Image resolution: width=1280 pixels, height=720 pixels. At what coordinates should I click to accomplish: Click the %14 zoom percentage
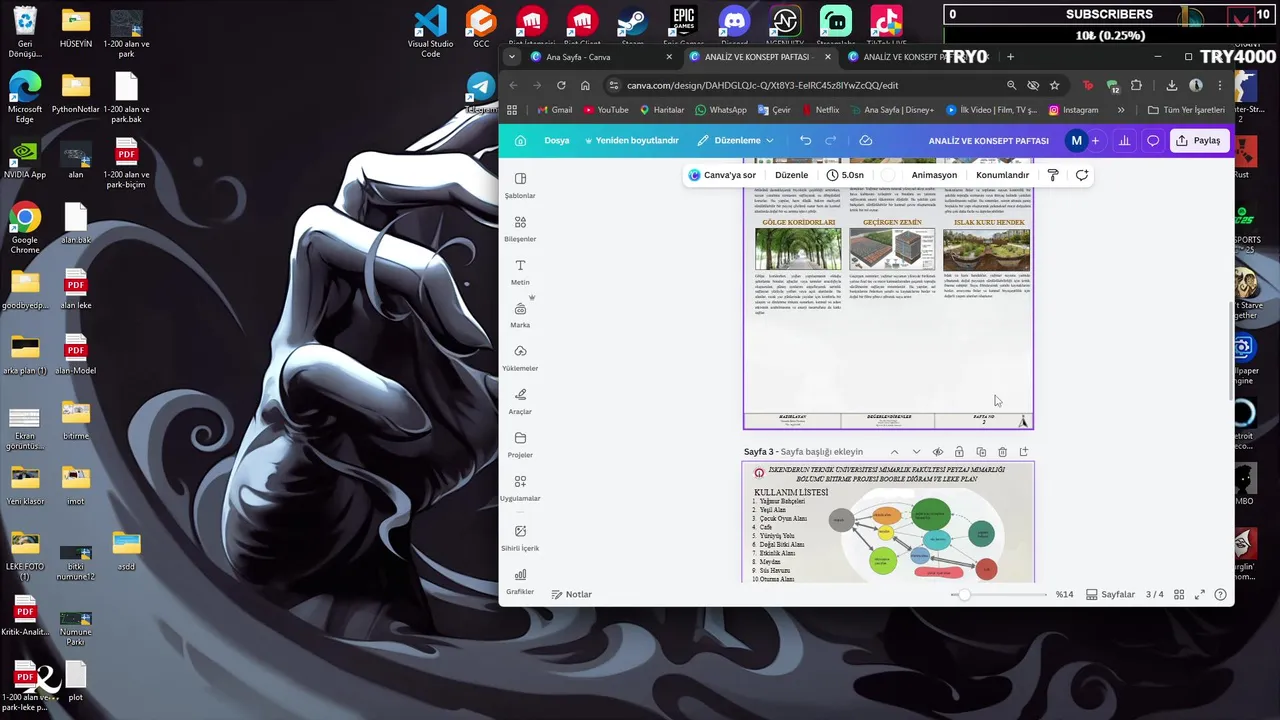(1064, 595)
